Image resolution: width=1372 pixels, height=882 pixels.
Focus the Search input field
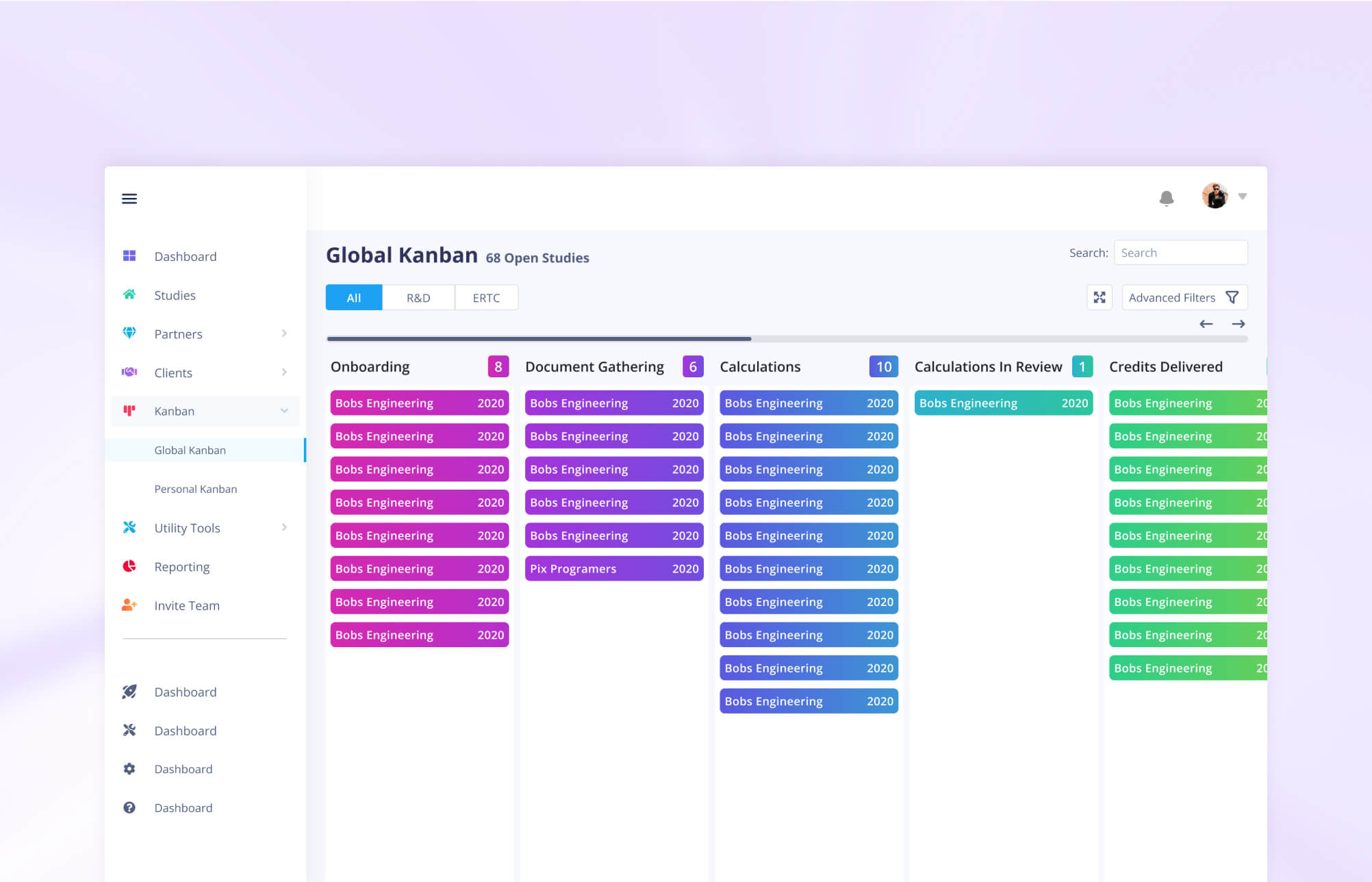coord(1180,253)
